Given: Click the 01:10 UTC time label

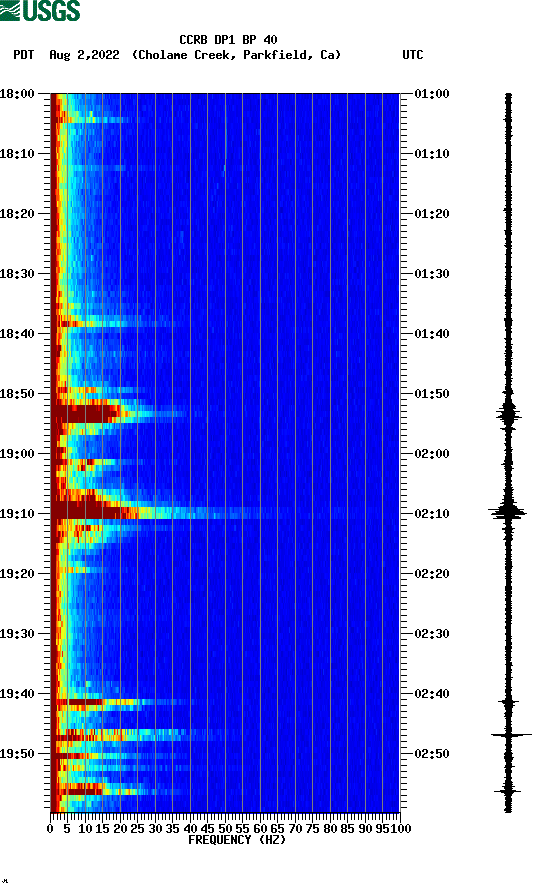Looking at the screenshot, I should [432, 154].
